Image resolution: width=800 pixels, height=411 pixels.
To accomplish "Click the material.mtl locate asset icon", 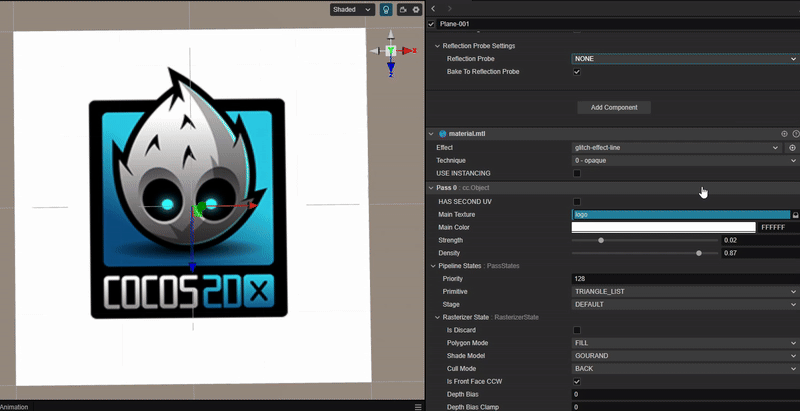I will (785, 134).
